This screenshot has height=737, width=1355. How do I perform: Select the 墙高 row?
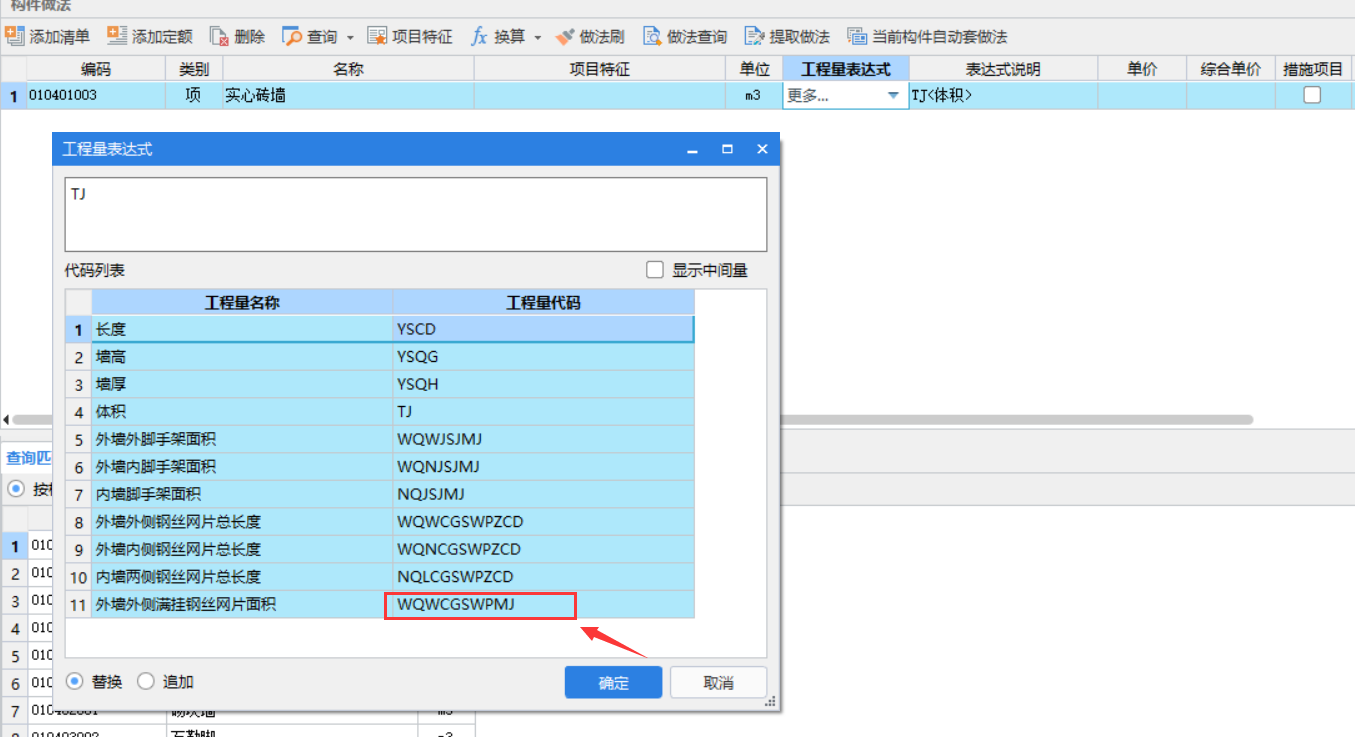[x=380, y=357]
